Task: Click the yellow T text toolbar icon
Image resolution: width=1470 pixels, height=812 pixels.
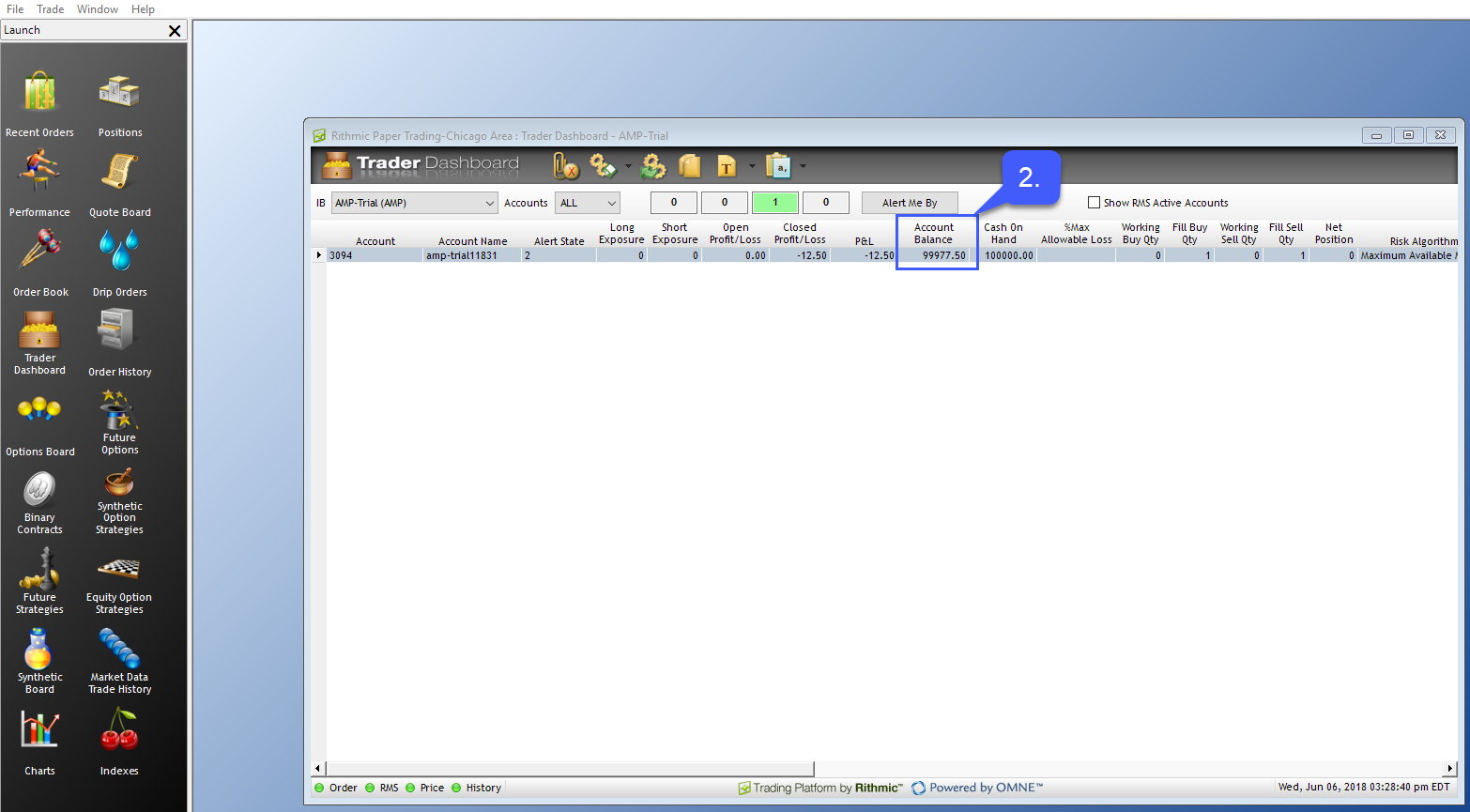Action: [727, 167]
